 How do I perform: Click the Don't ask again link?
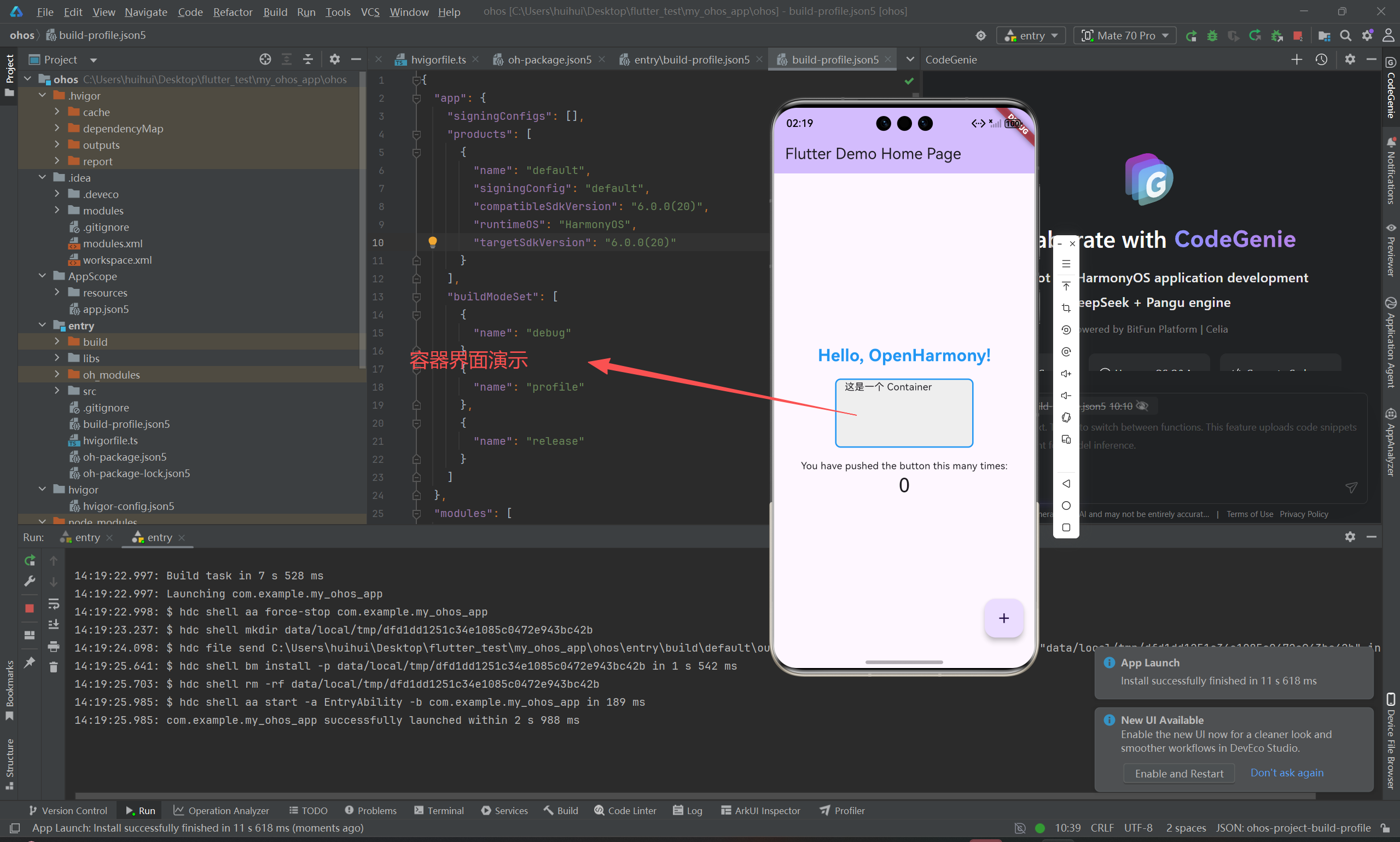pyautogui.click(x=1287, y=773)
